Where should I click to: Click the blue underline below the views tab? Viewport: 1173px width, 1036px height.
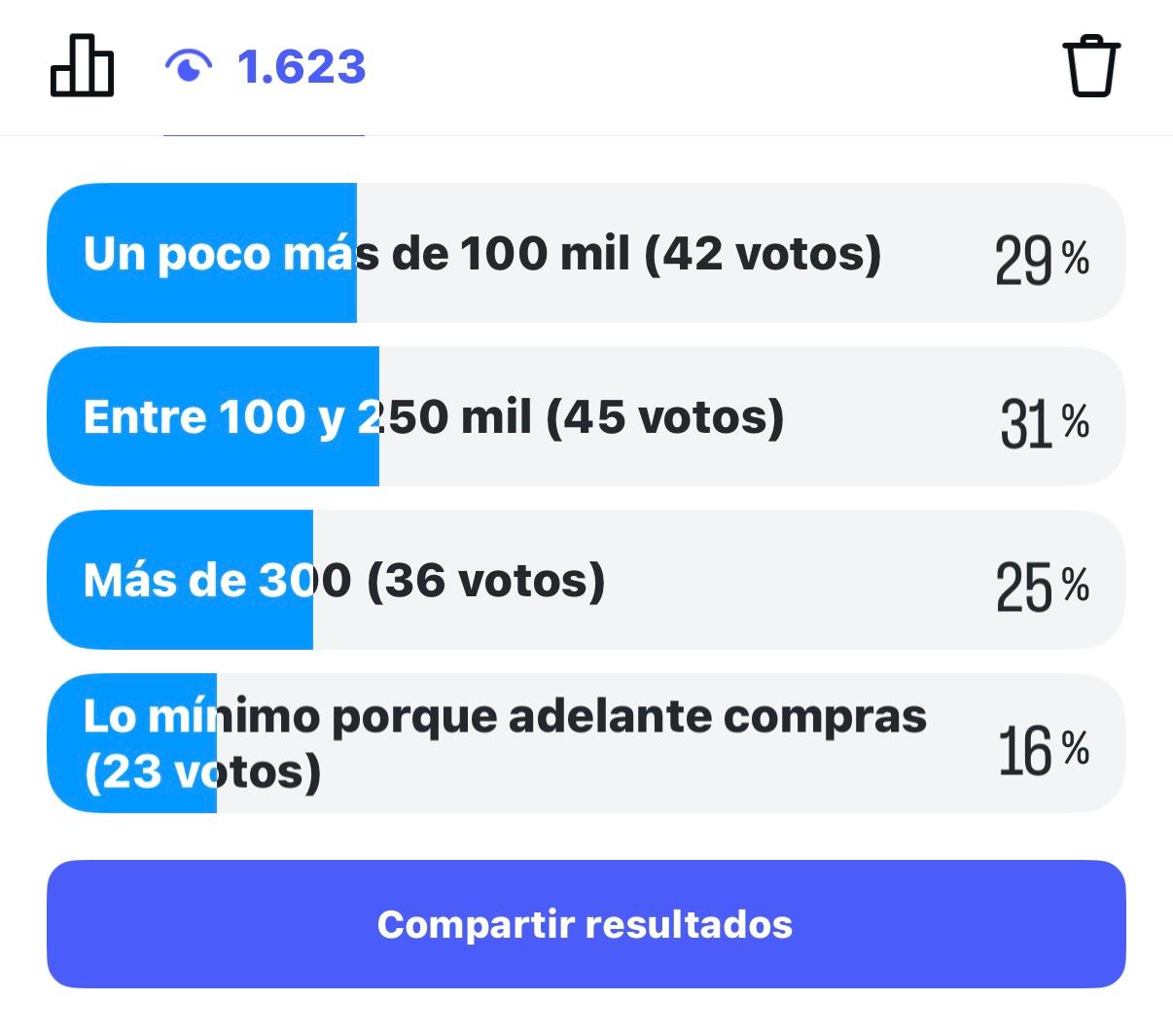264,135
